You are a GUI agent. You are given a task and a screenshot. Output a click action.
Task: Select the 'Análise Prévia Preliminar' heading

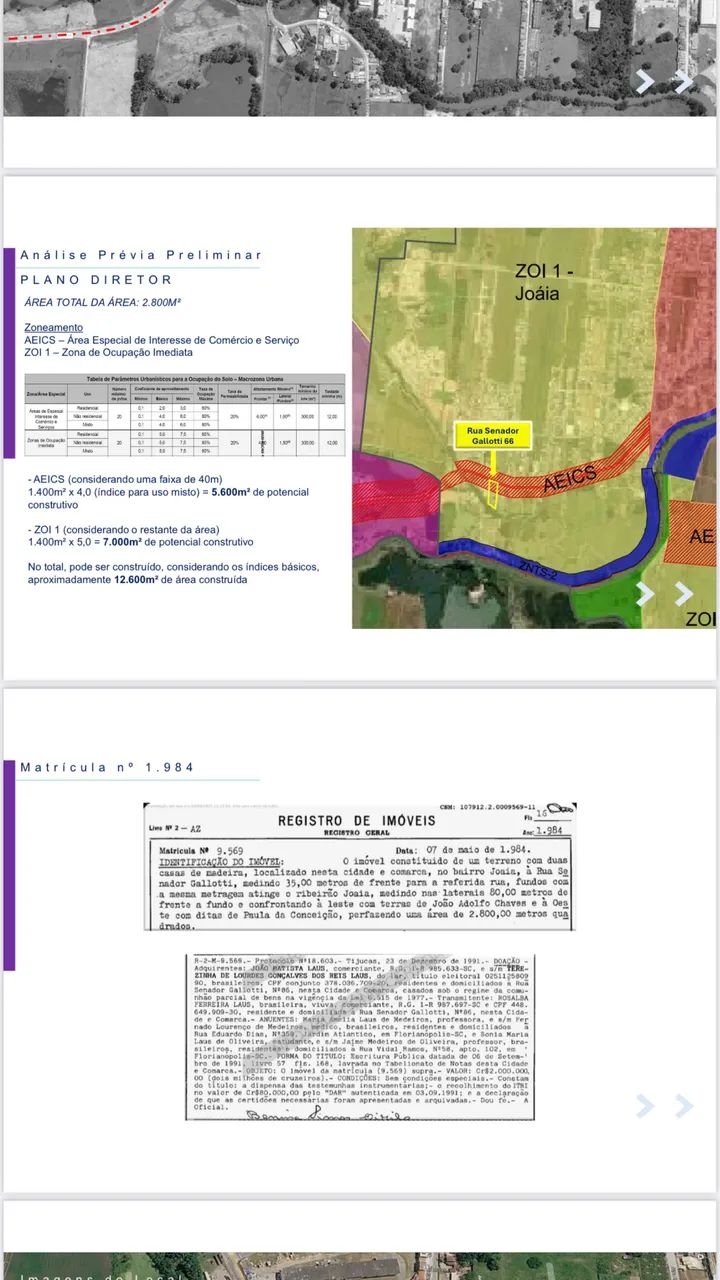point(141,255)
